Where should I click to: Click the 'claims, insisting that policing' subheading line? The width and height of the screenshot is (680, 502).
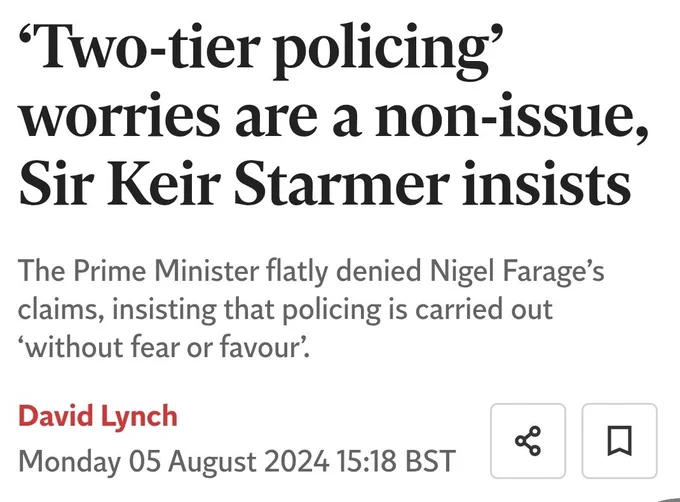coord(199,310)
